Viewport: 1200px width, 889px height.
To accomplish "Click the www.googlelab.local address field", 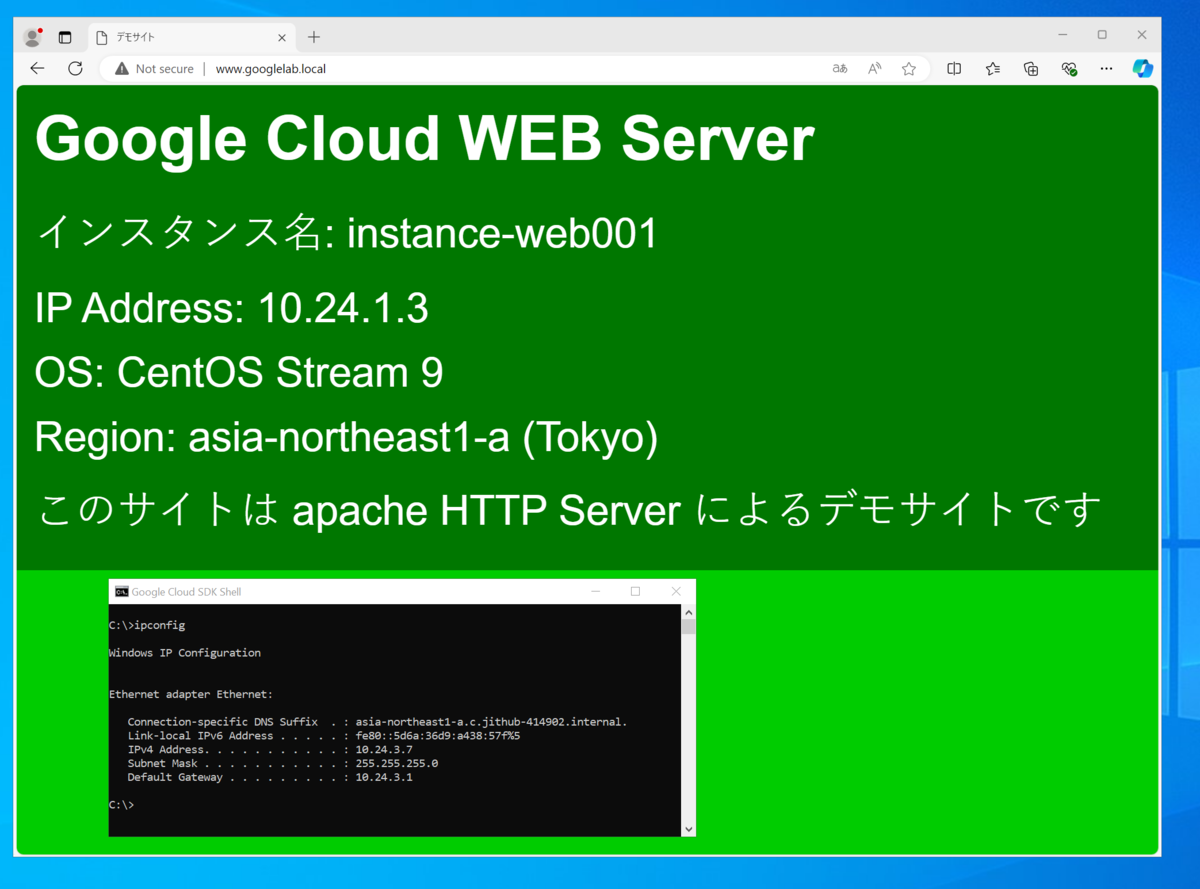I will pos(400,69).
